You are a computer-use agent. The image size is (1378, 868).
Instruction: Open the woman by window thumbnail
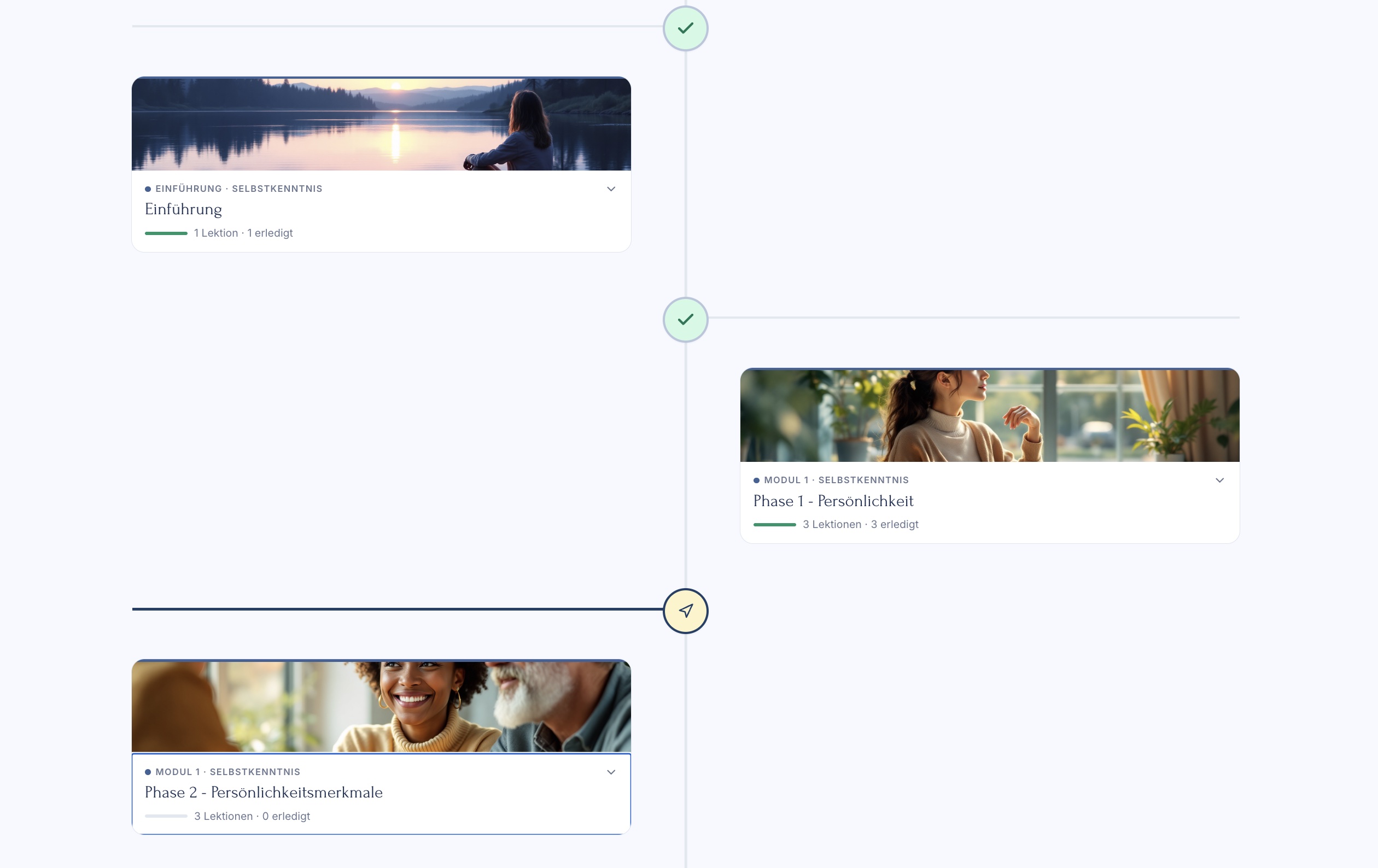click(x=989, y=415)
